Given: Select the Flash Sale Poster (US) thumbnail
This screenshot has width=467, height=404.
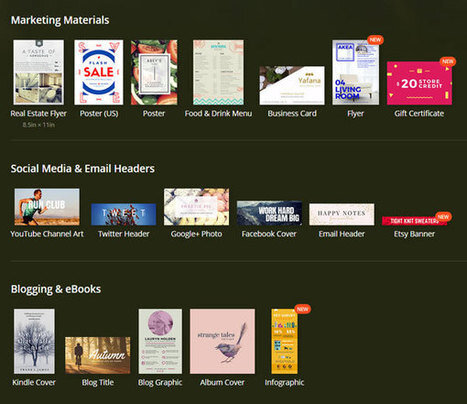Looking at the screenshot, I should (99, 72).
